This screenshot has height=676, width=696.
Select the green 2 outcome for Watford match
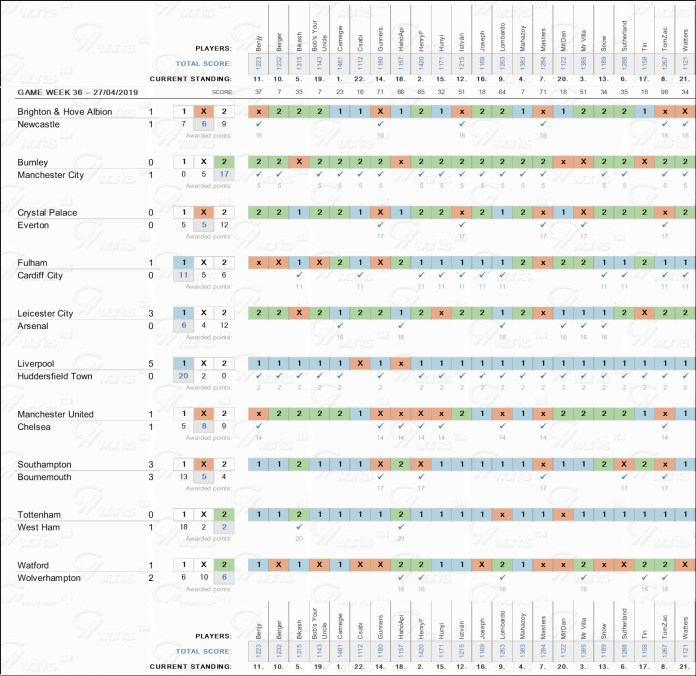tap(225, 564)
